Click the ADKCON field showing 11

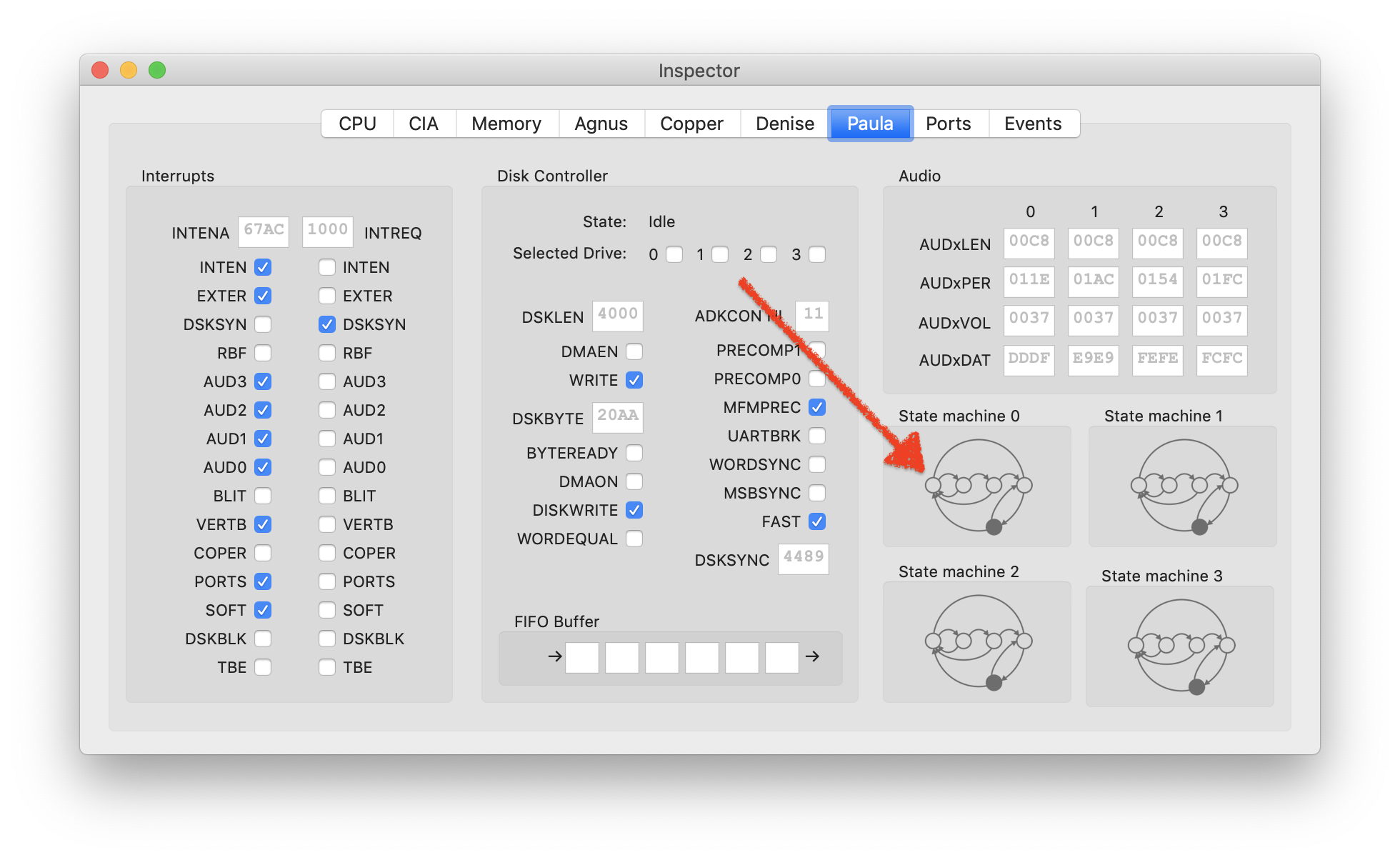pyautogui.click(x=812, y=316)
